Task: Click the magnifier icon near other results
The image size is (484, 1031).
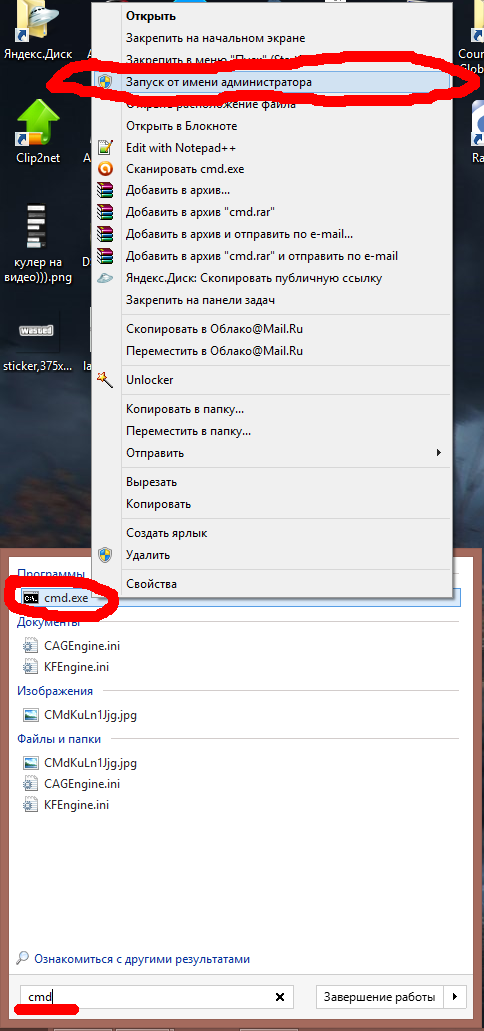Action: [23, 958]
